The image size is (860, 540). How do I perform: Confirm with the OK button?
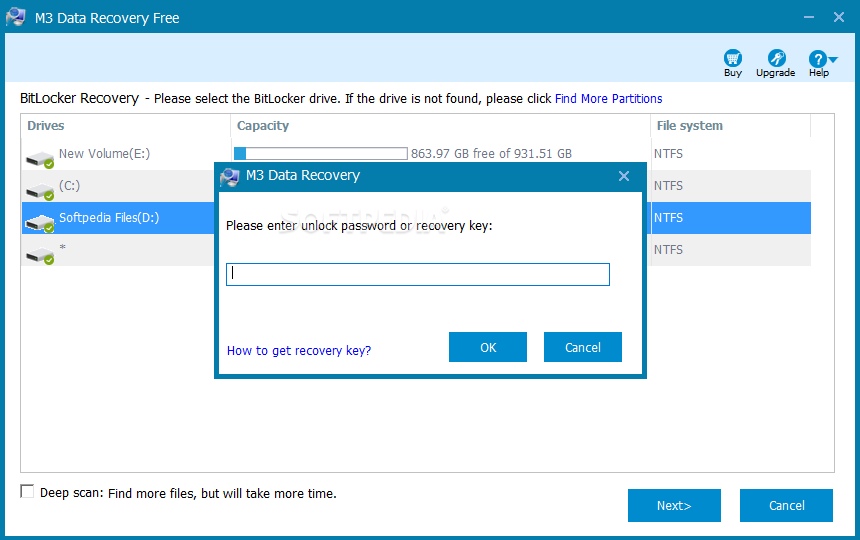[488, 347]
